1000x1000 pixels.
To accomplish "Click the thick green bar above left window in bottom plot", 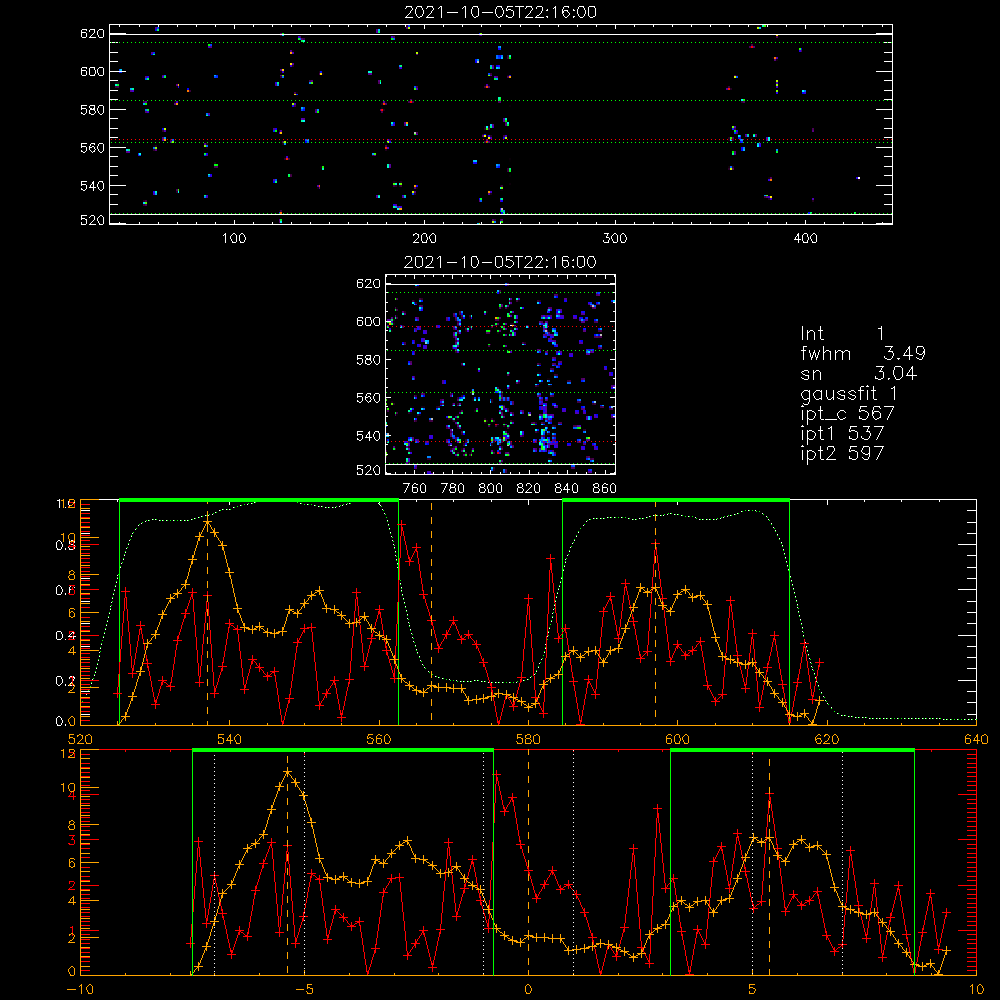I will [x=343, y=750].
